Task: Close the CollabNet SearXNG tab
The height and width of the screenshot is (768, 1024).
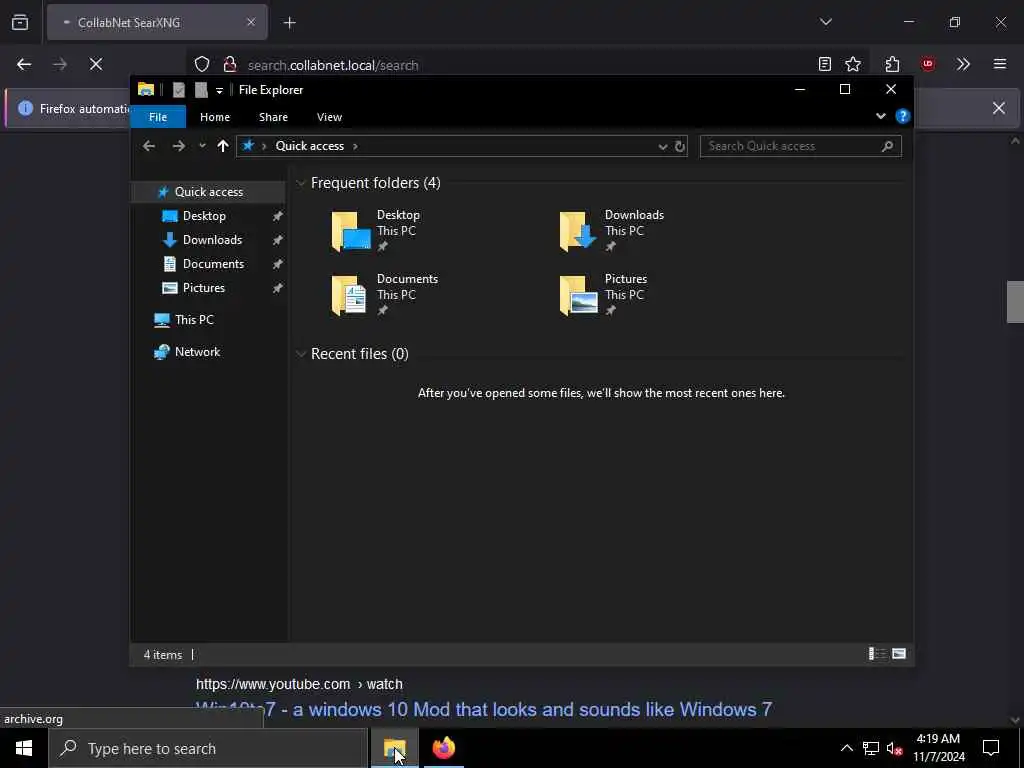Action: click(251, 22)
